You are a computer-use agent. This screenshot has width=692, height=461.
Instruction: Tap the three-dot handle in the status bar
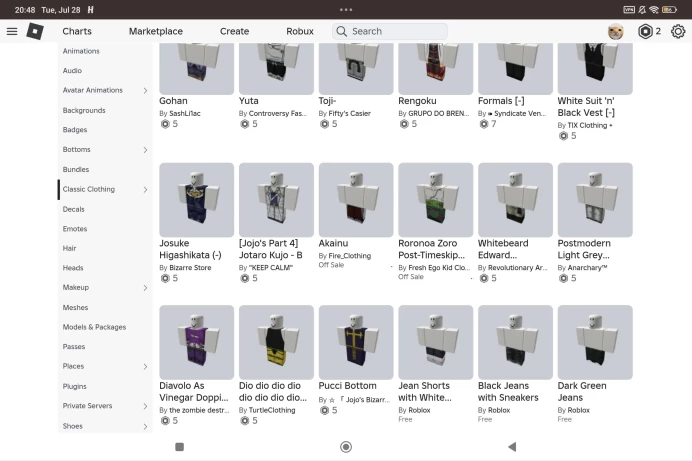point(346,10)
